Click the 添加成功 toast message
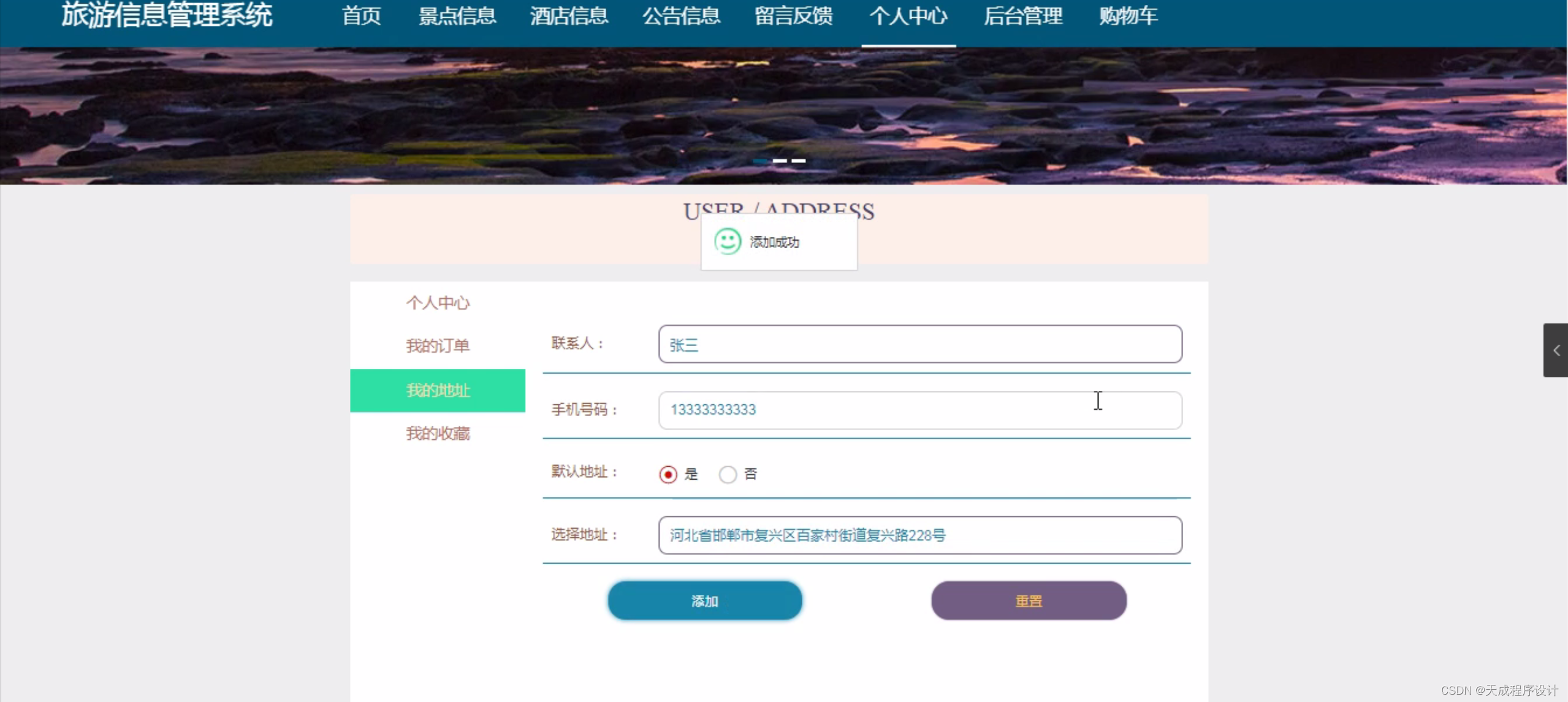1568x702 pixels. coord(775,241)
